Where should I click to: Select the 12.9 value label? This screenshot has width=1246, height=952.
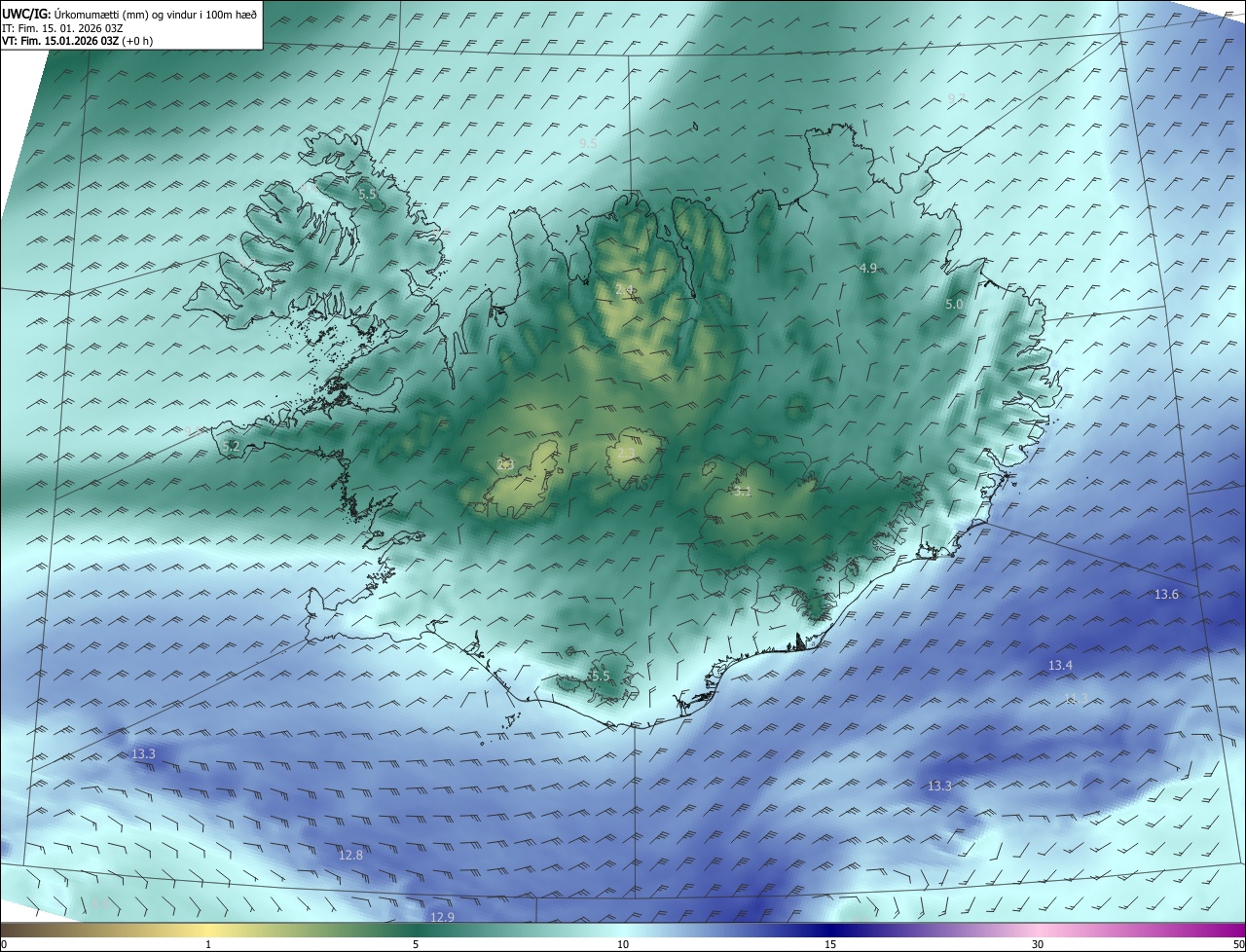pyautogui.click(x=442, y=918)
